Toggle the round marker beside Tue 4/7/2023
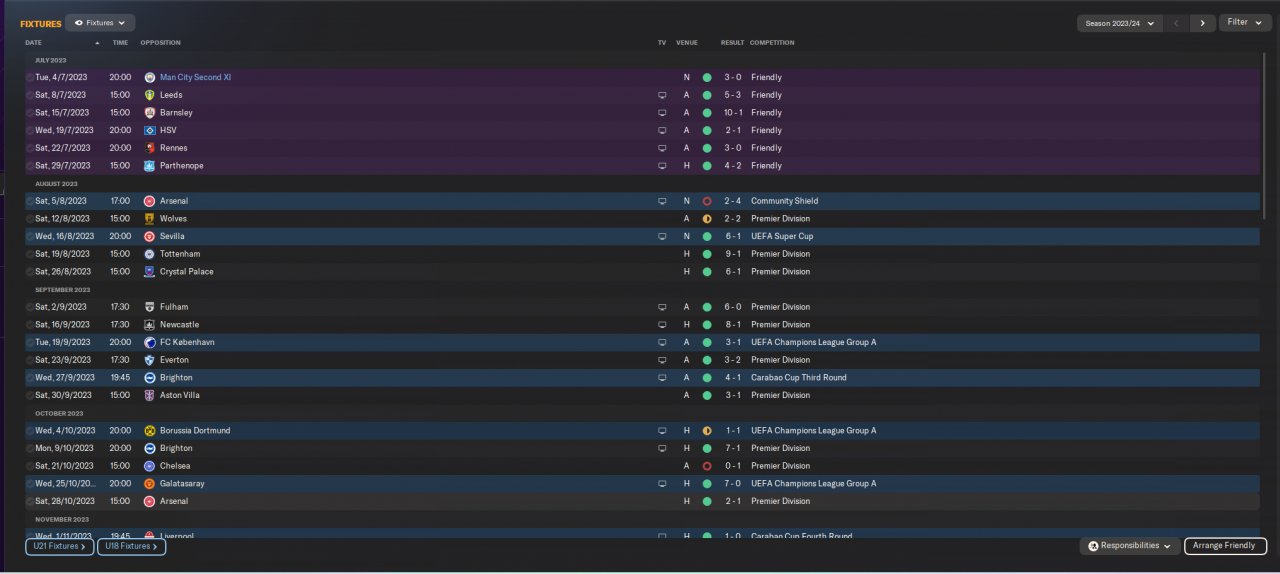The image size is (1280, 574). pos(29,77)
